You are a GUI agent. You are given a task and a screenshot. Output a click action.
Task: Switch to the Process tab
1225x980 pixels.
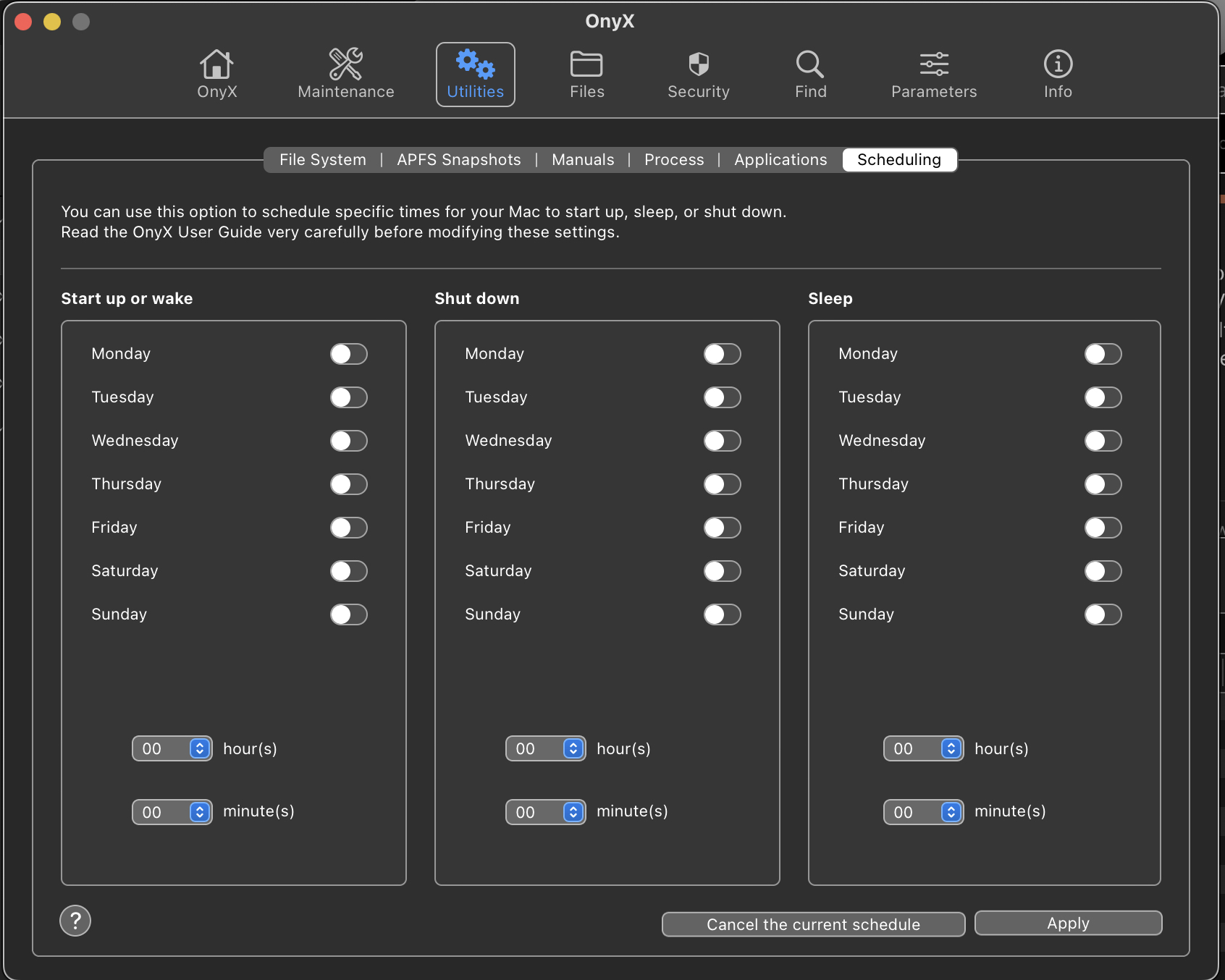[674, 160]
